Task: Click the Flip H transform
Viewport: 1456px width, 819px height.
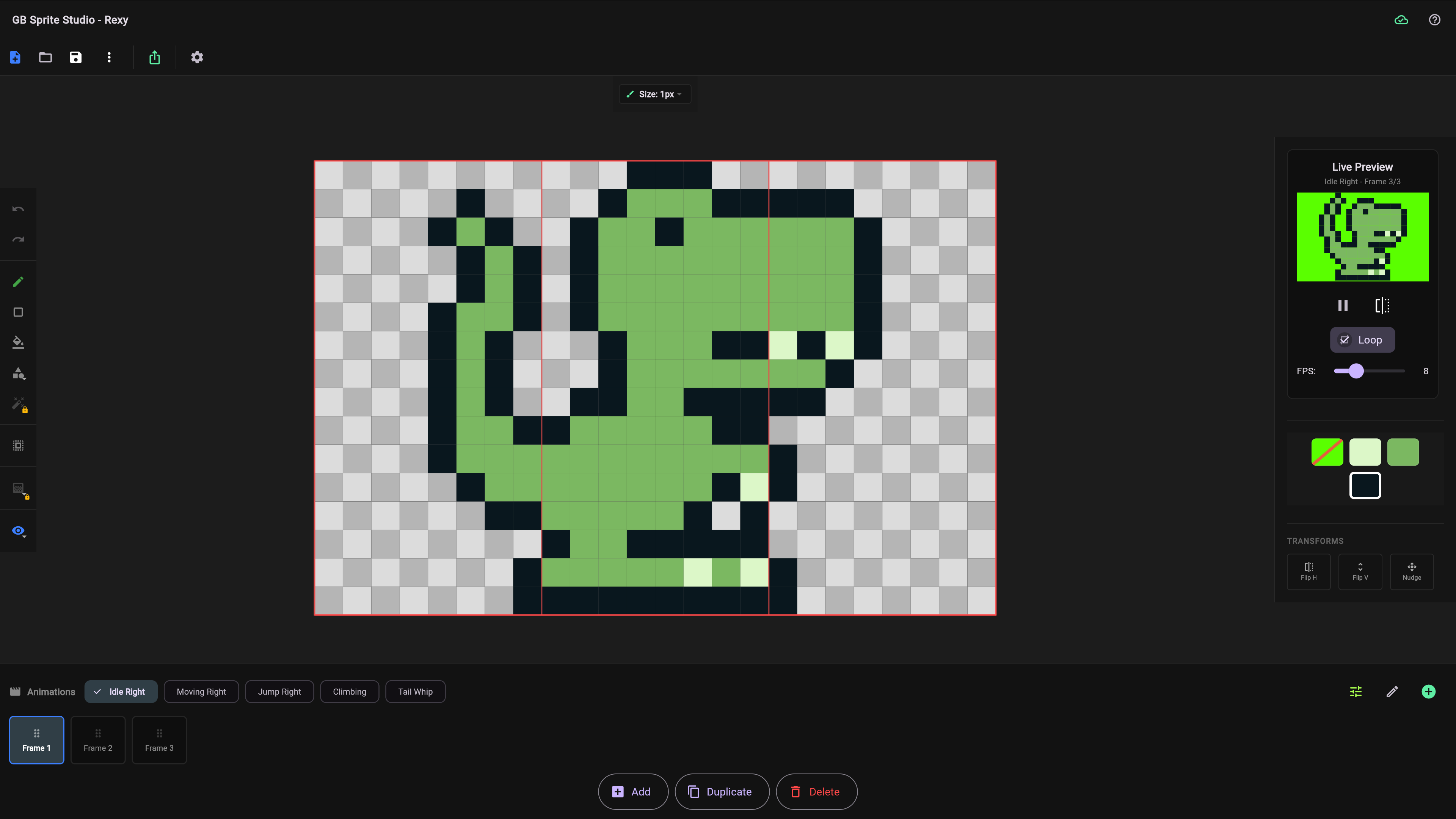Action: click(x=1309, y=571)
